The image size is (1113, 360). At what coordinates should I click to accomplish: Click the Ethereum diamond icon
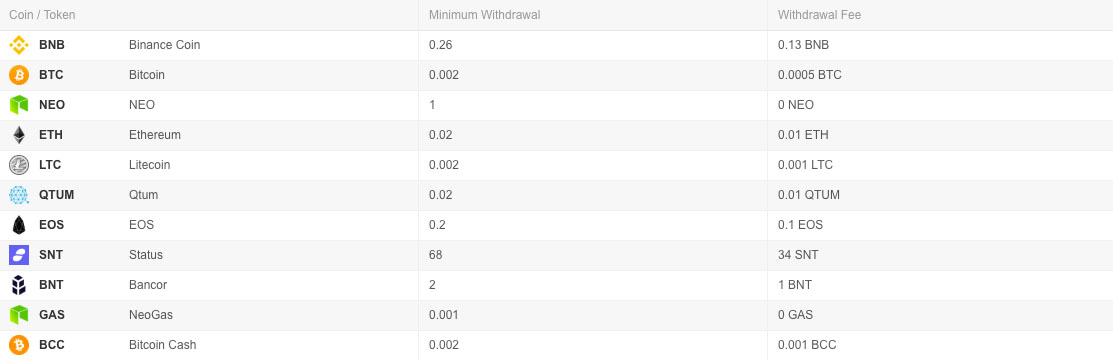click(x=18, y=135)
